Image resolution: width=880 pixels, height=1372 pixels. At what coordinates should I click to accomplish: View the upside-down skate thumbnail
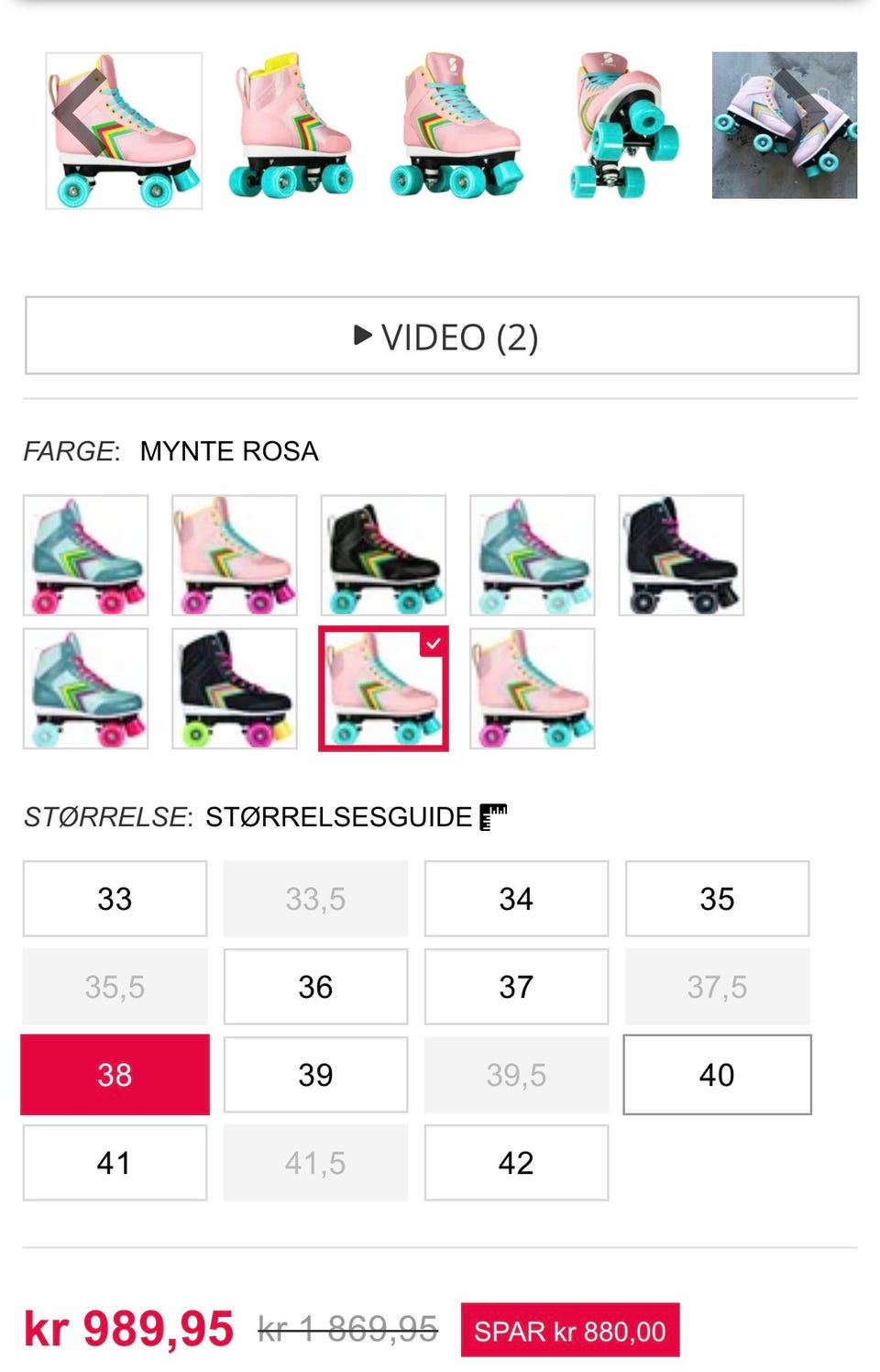click(625, 126)
